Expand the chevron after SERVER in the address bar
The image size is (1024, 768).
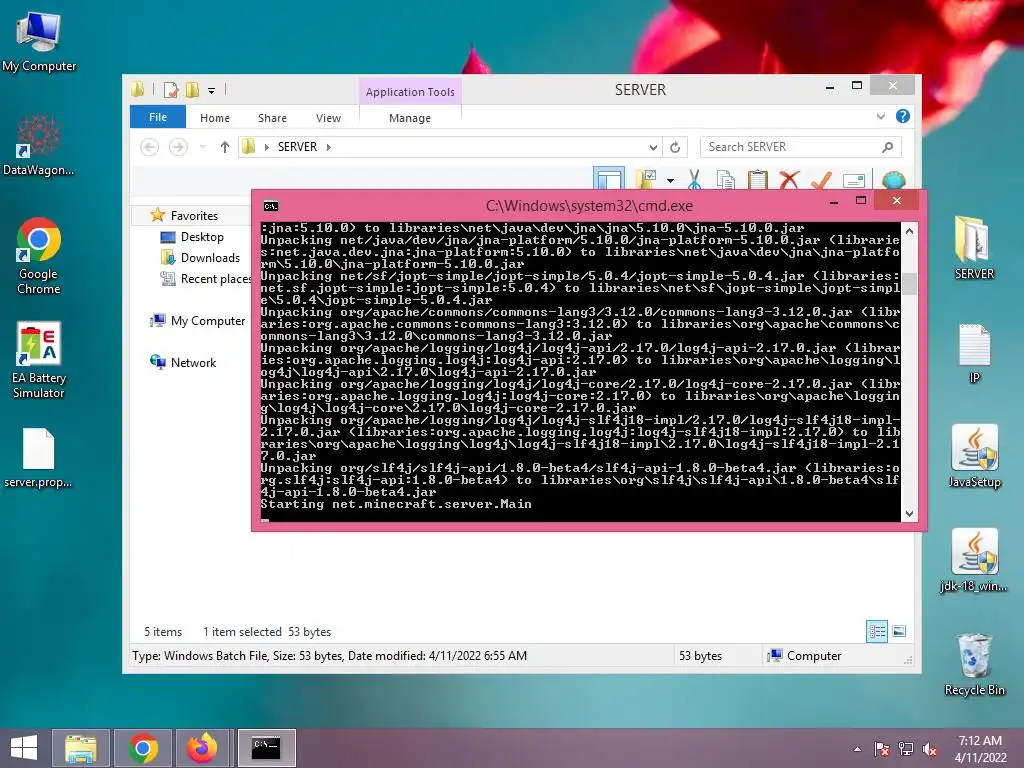(x=328, y=148)
